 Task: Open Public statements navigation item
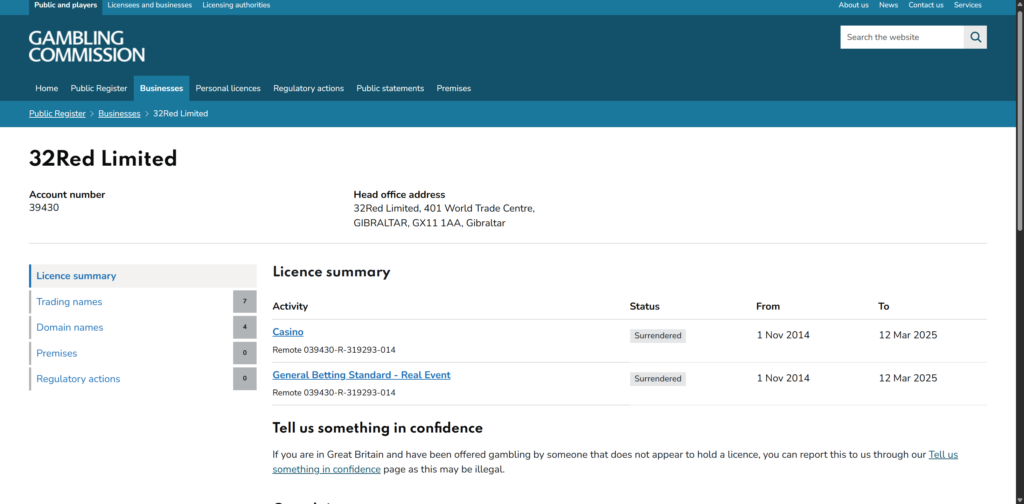click(390, 88)
